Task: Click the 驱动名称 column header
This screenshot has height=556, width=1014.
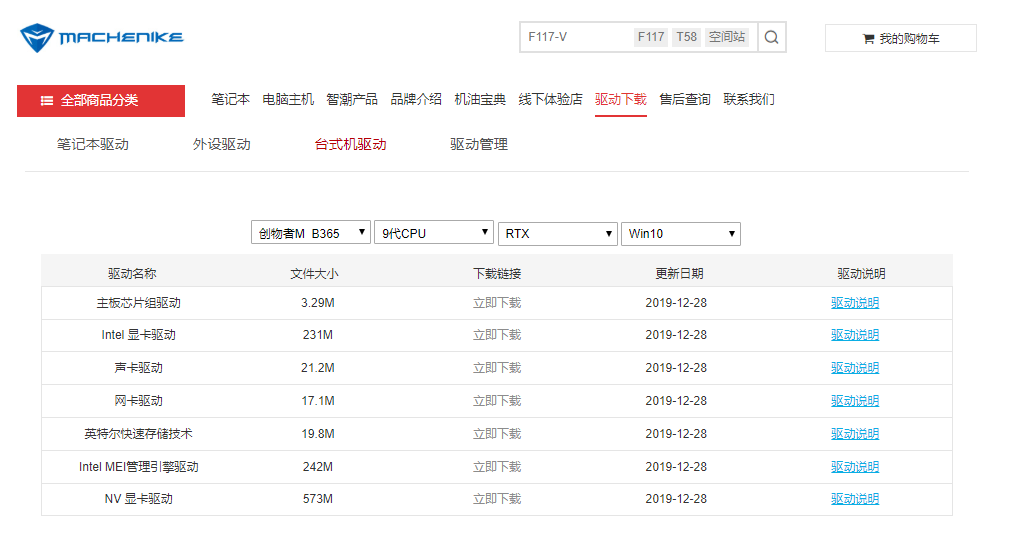Action: tap(132, 273)
